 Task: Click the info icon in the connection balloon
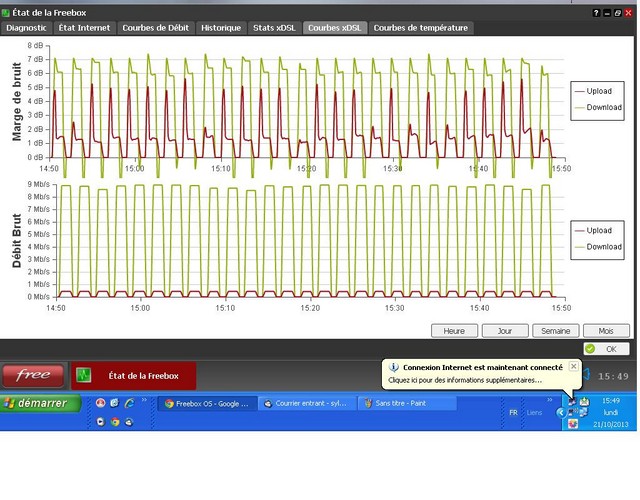pos(394,368)
